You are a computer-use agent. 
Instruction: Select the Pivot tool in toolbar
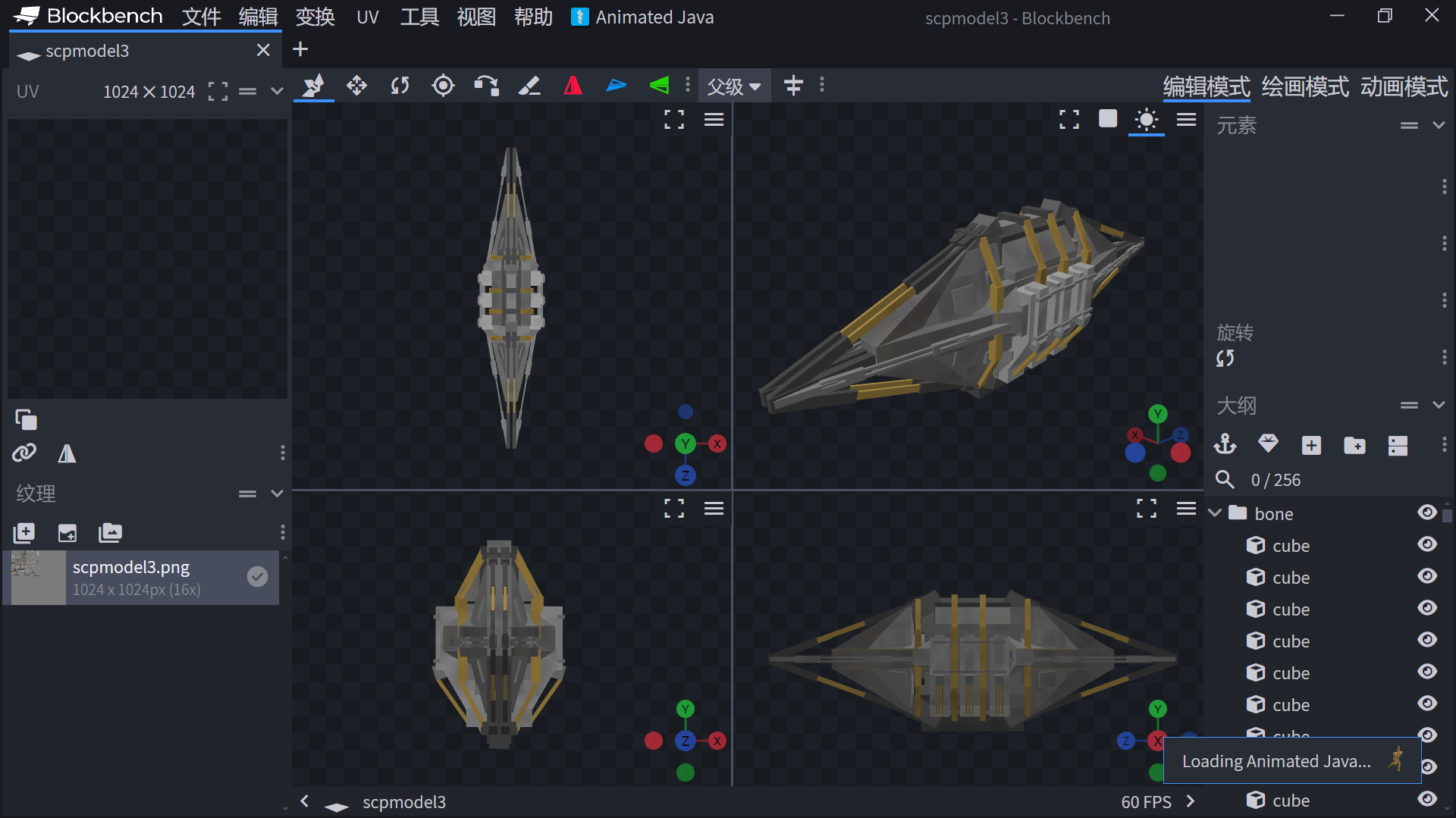click(x=443, y=86)
